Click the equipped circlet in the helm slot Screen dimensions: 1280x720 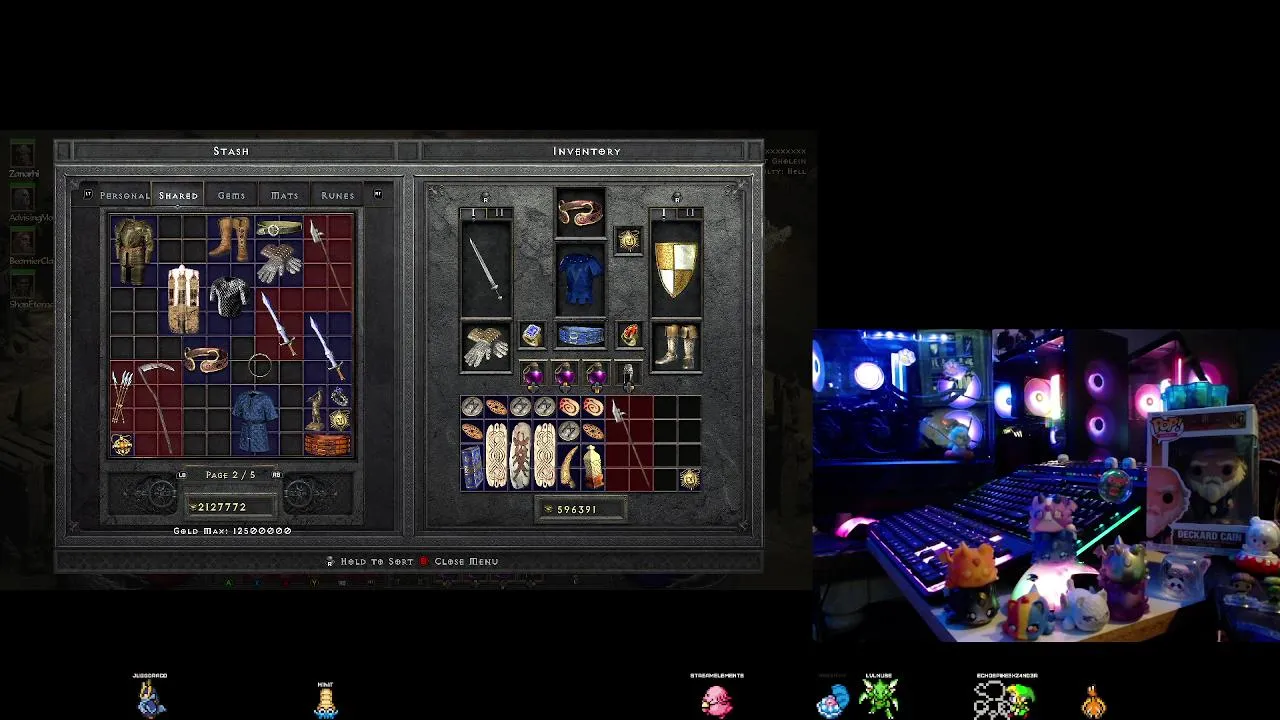pos(580,212)
